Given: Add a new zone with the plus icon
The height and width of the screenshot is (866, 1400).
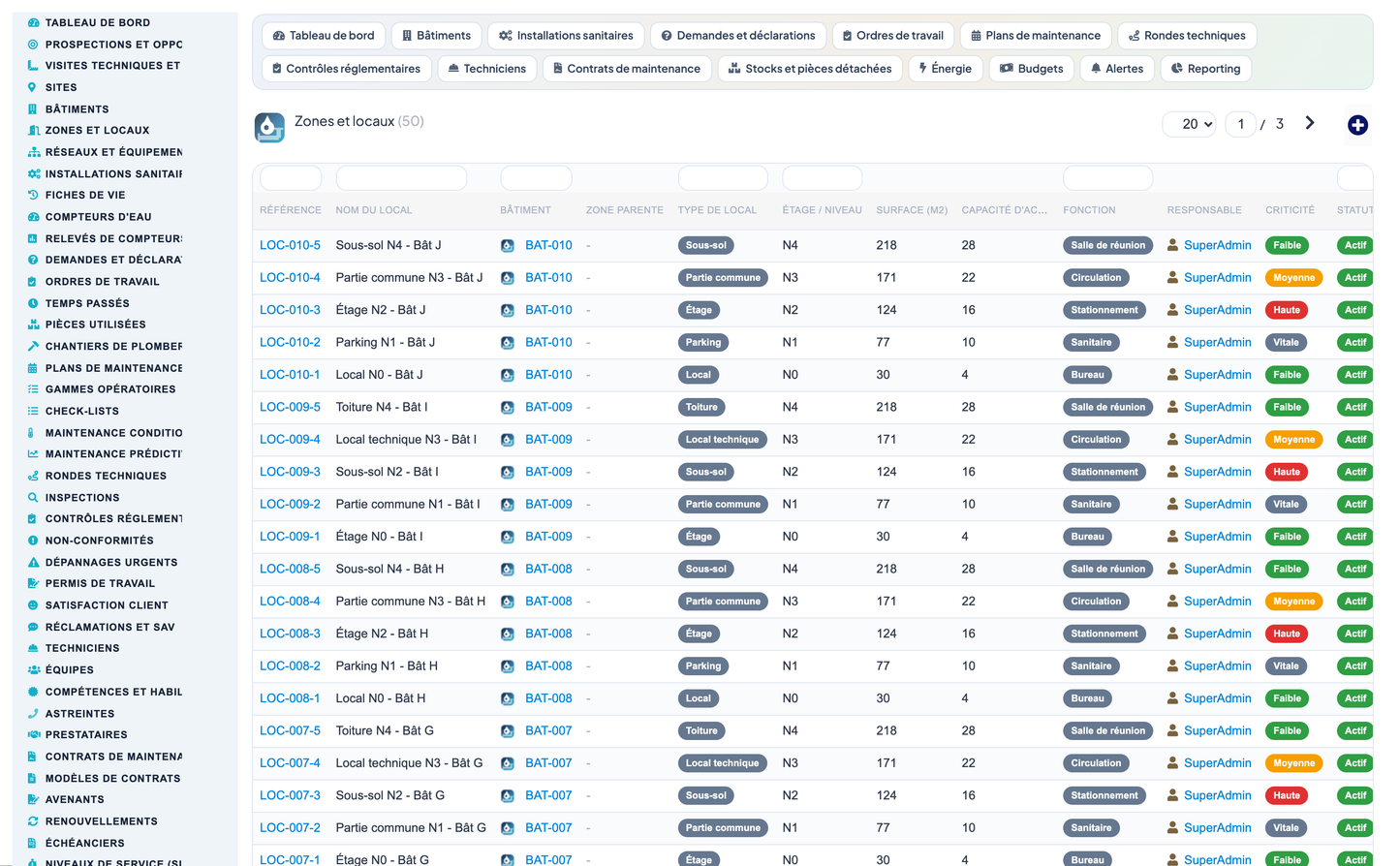Looking at the screenshot, I should click(1357, 125).
